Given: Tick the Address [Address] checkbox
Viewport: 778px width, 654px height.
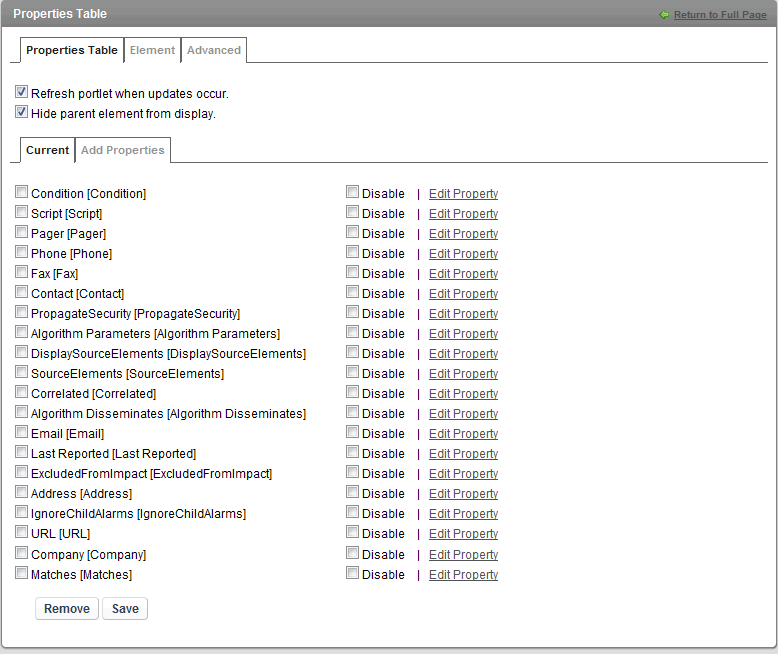Looking at the screenshot, I should 21,492.
